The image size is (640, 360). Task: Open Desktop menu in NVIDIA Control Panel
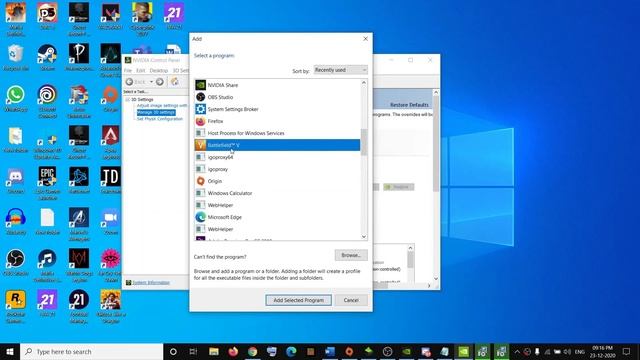pyautogui.click(x=158, y=71)
